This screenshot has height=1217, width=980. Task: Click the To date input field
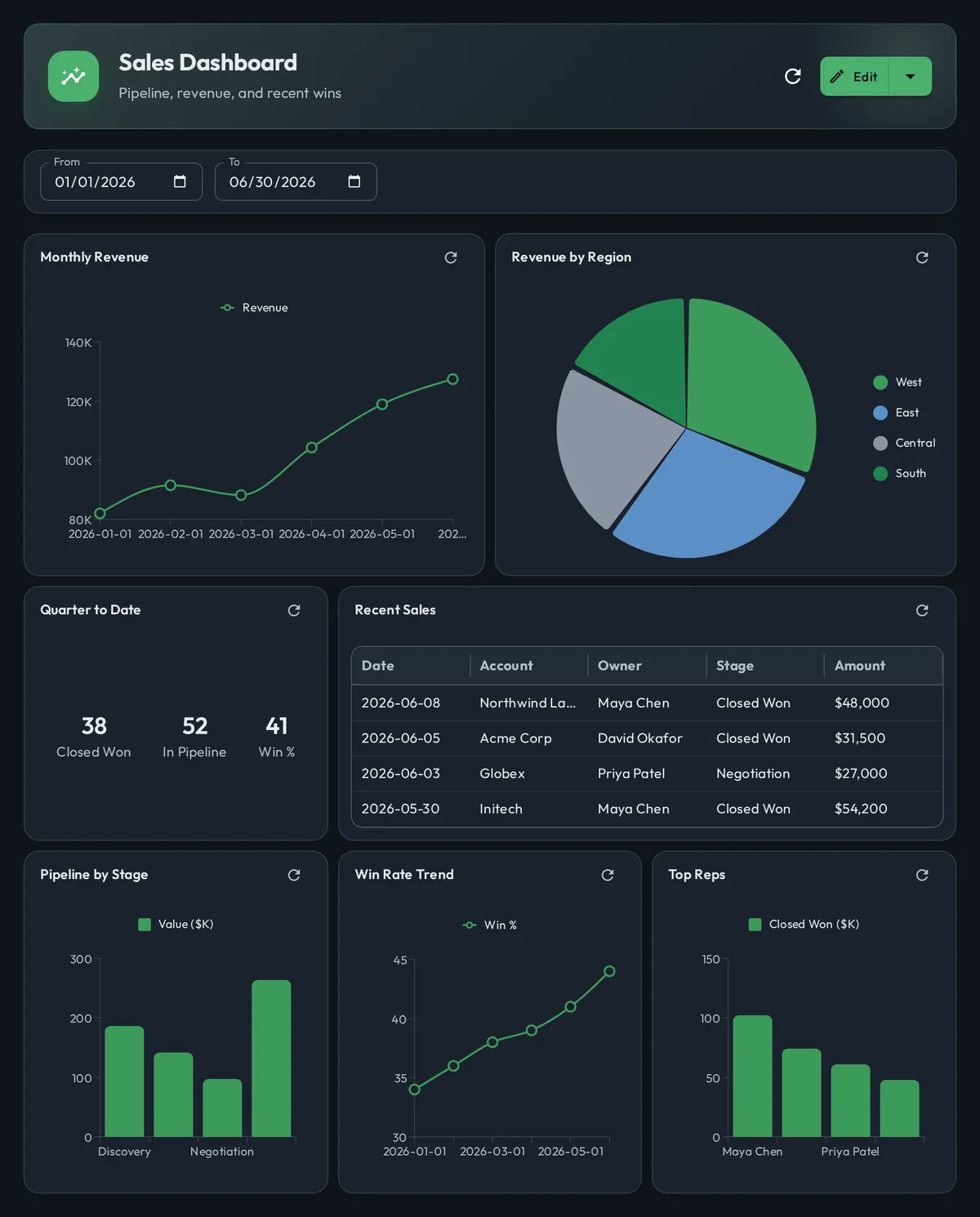pyautogui.click(x=296, y=181)
